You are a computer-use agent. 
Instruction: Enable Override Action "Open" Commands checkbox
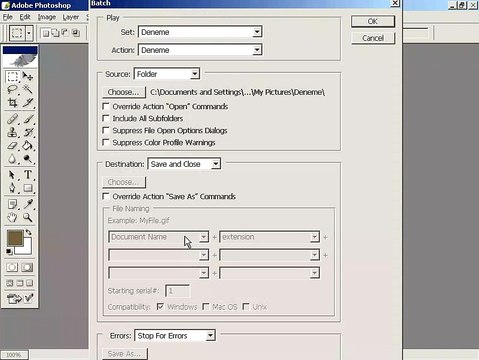pyautogui.click(x=106, y=106)
